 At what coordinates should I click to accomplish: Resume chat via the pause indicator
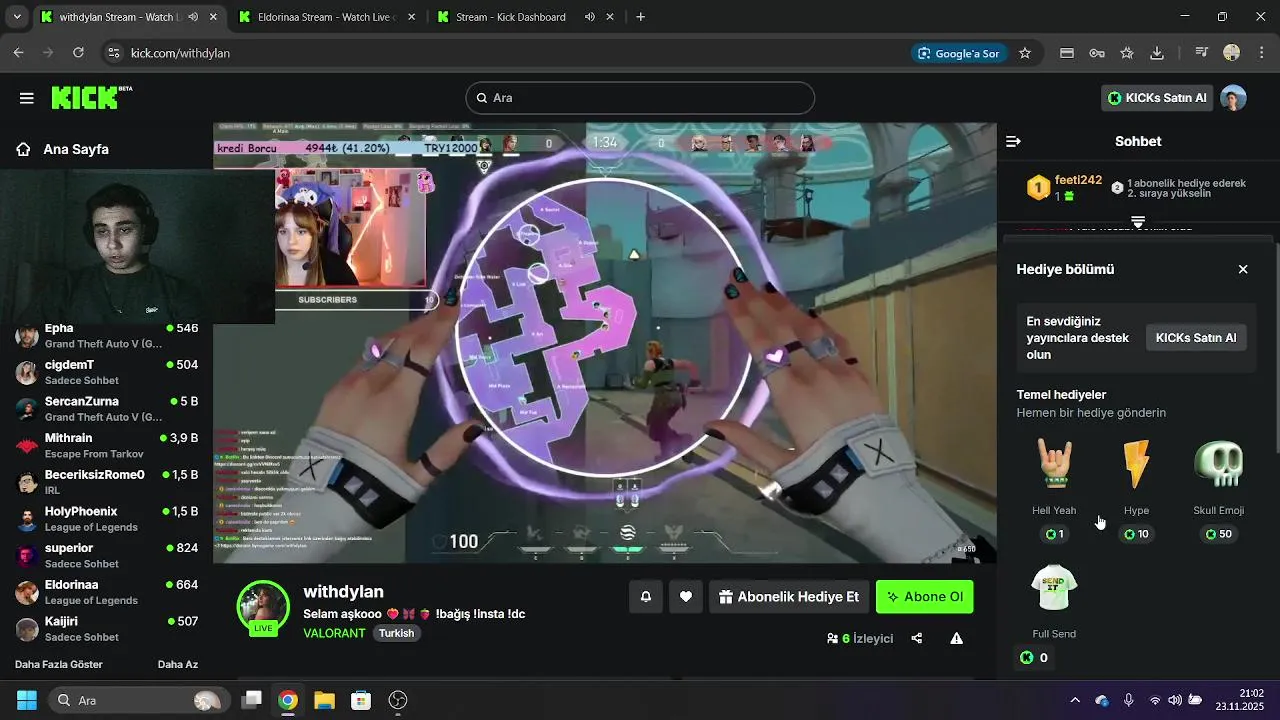(1138, 221)
